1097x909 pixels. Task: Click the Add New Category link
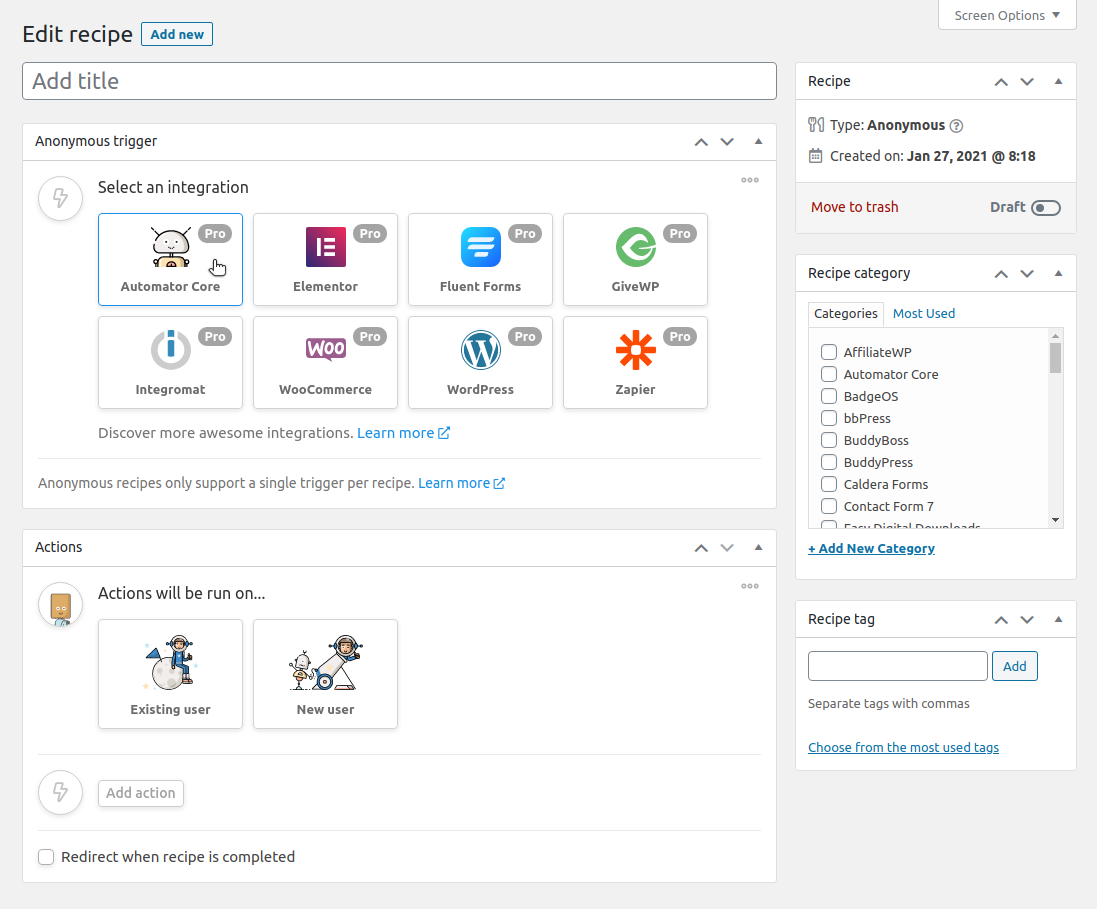click(871, 549)
